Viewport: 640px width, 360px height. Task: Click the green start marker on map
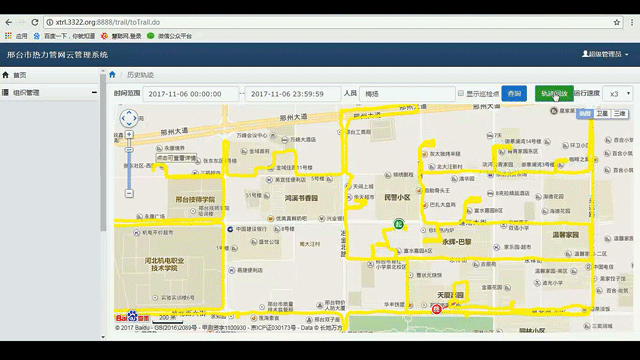click(399, 224)
